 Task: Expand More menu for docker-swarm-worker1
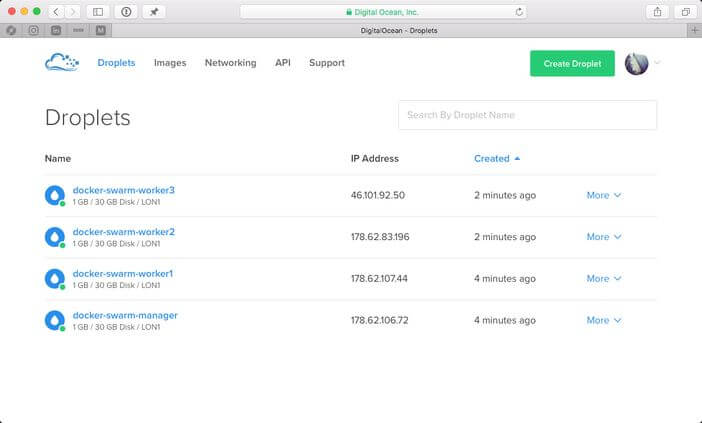(x=603, y=279)
